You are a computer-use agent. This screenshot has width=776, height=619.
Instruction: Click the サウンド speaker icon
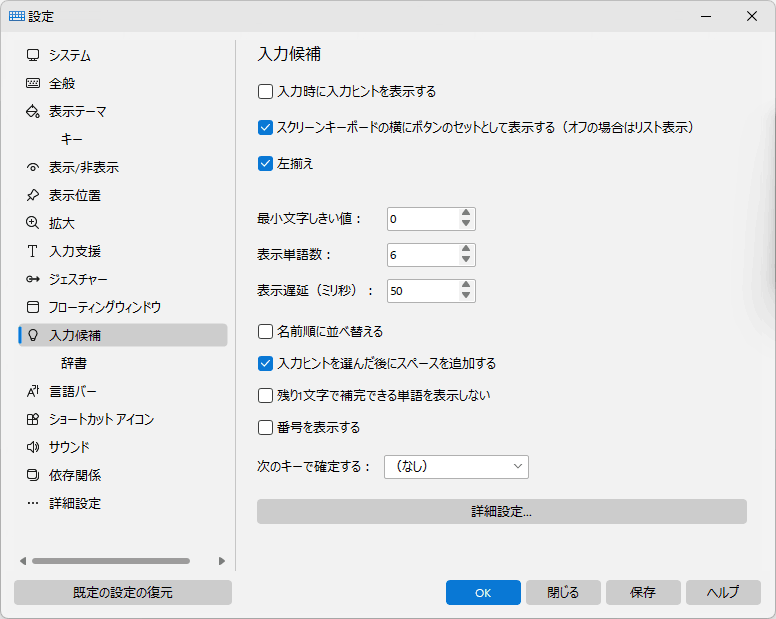pyautogui.click(x=33, y=447)
